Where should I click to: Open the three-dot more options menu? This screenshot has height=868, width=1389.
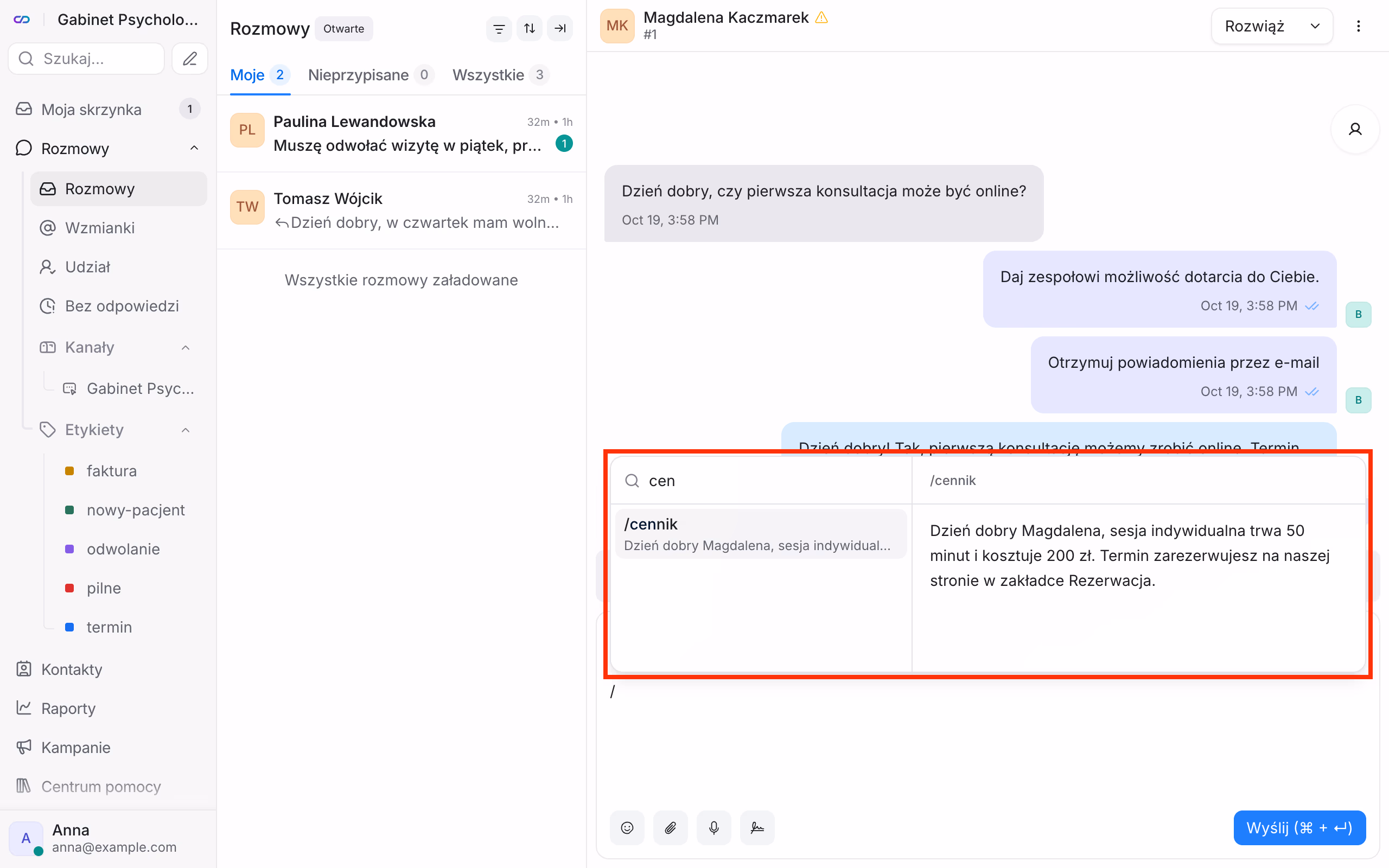(x=1358, y=26)
